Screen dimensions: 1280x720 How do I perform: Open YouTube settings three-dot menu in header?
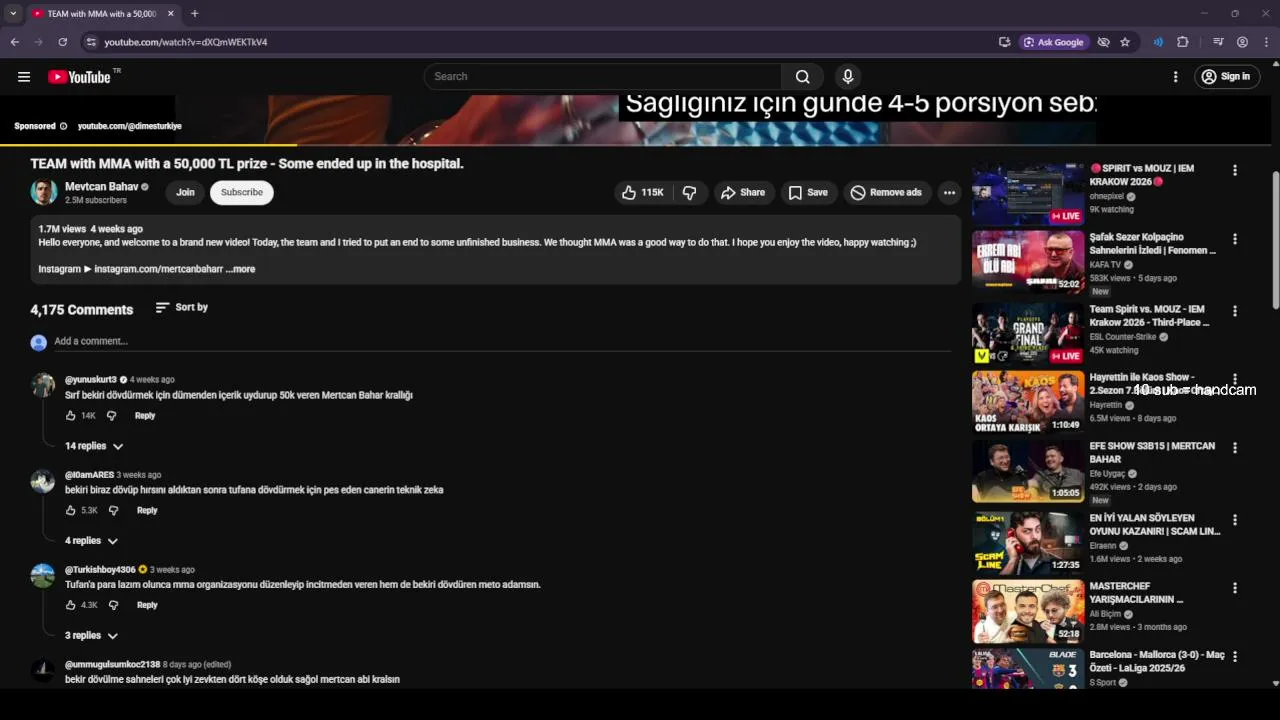(1175, 77)
